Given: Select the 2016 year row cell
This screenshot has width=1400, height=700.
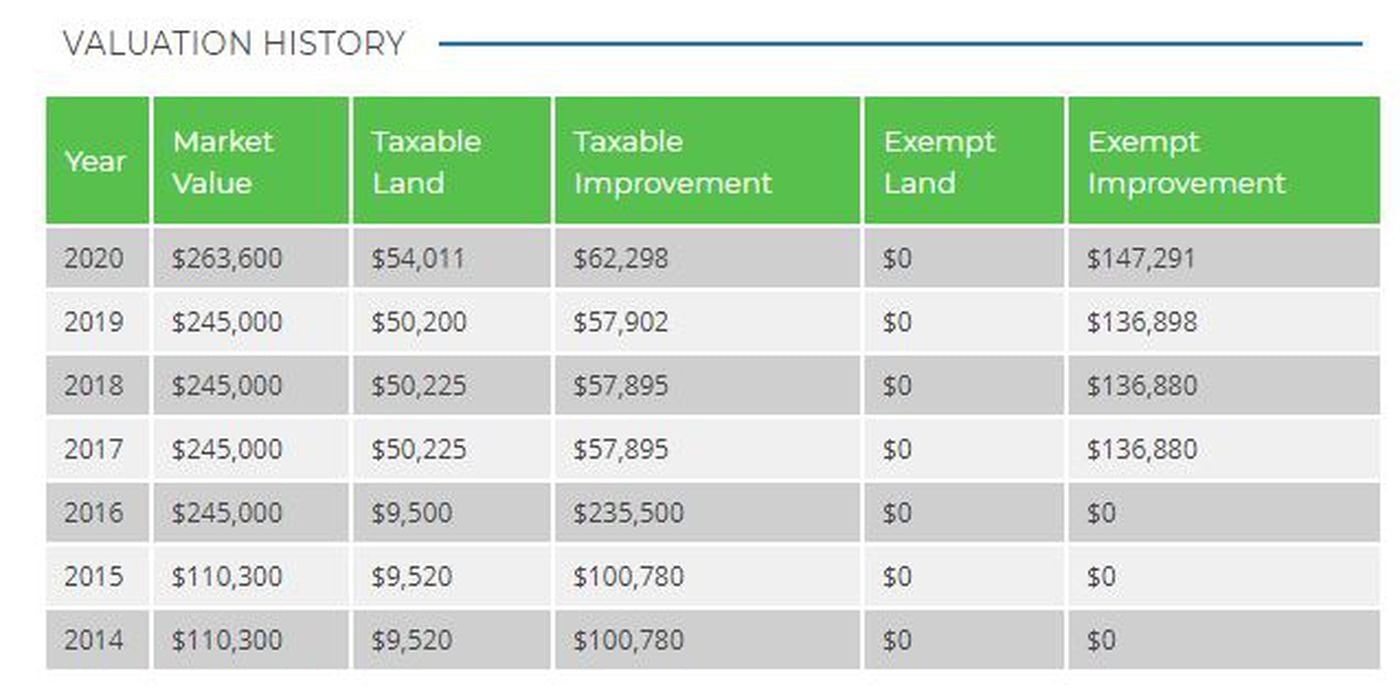Looking at the screenshot, I should click(x=94, y=513).
